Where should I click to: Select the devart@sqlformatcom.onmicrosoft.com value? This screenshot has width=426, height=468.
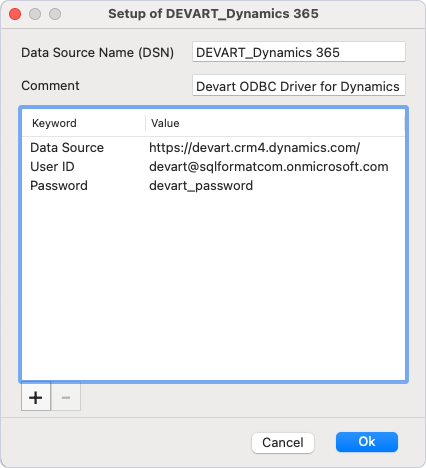coord(269,166)
